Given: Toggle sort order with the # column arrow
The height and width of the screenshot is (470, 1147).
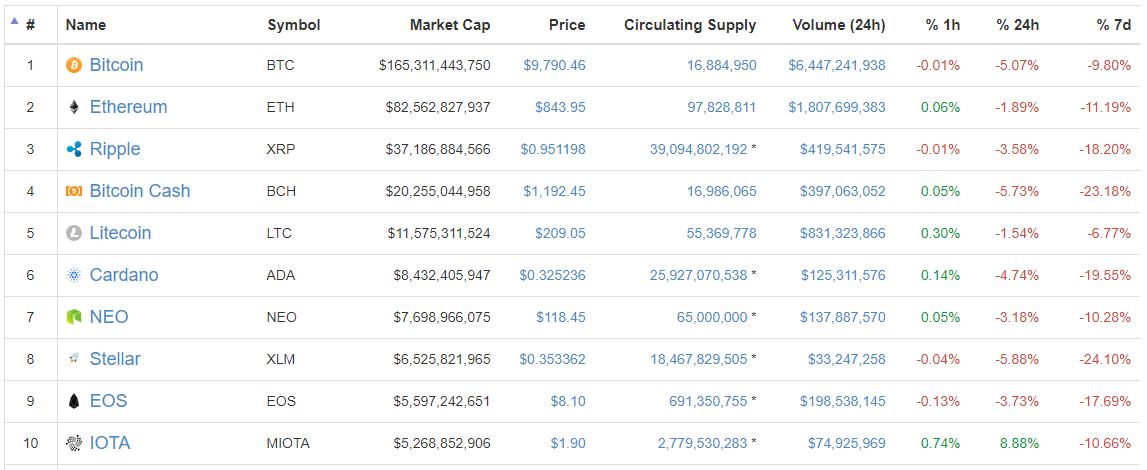Looking at the screenshot, I should pos(14,23).
